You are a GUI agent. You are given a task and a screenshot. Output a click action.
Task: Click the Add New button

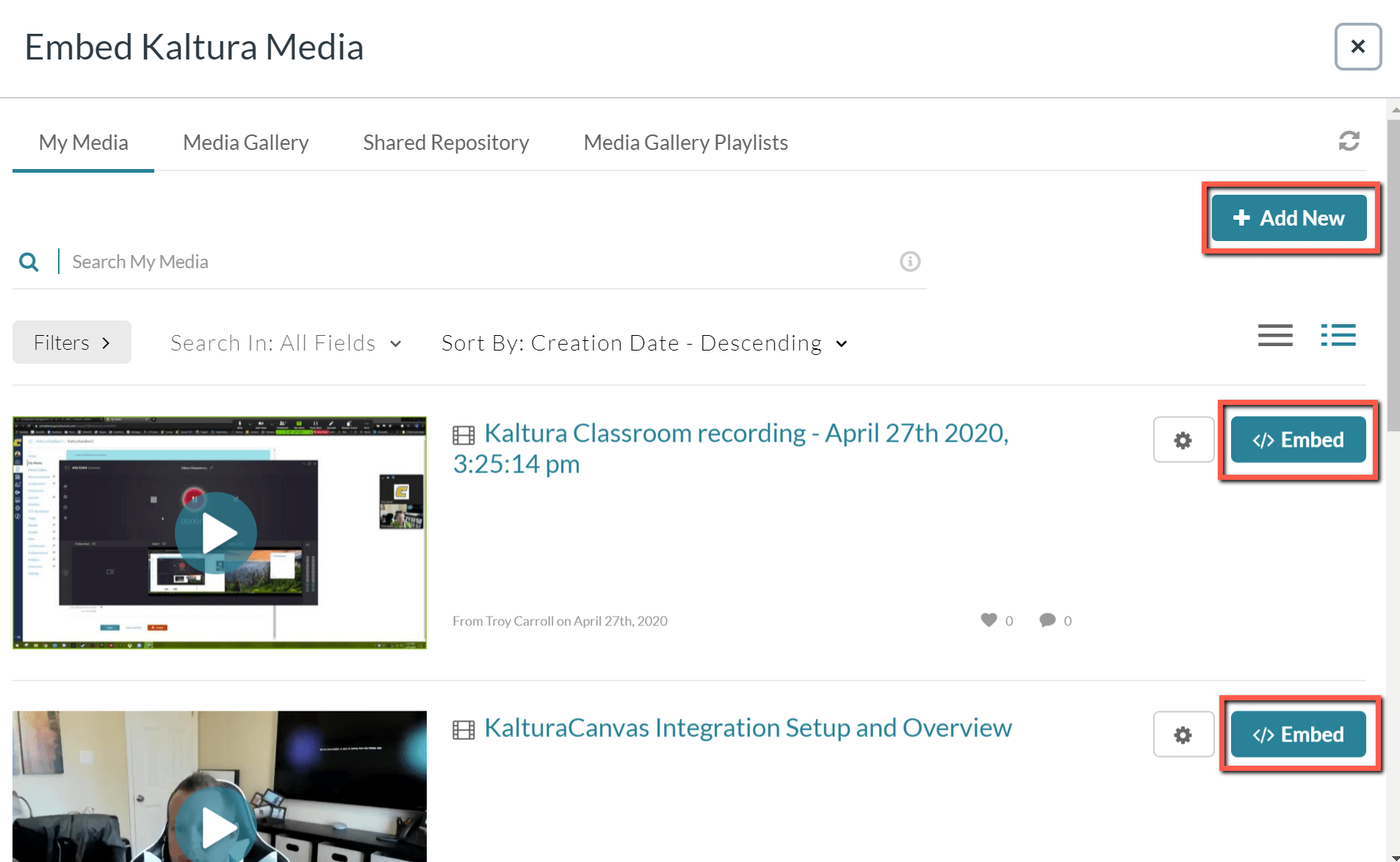click(1289, 218)
